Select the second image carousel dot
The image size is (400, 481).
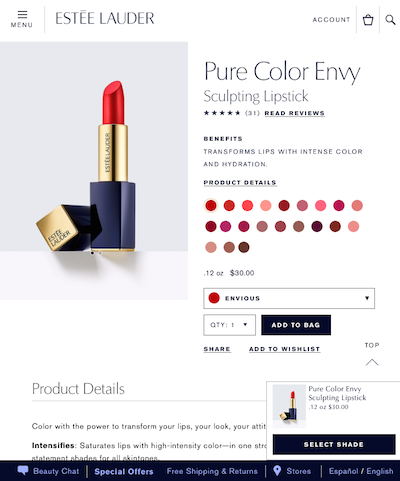click(100, 253)
